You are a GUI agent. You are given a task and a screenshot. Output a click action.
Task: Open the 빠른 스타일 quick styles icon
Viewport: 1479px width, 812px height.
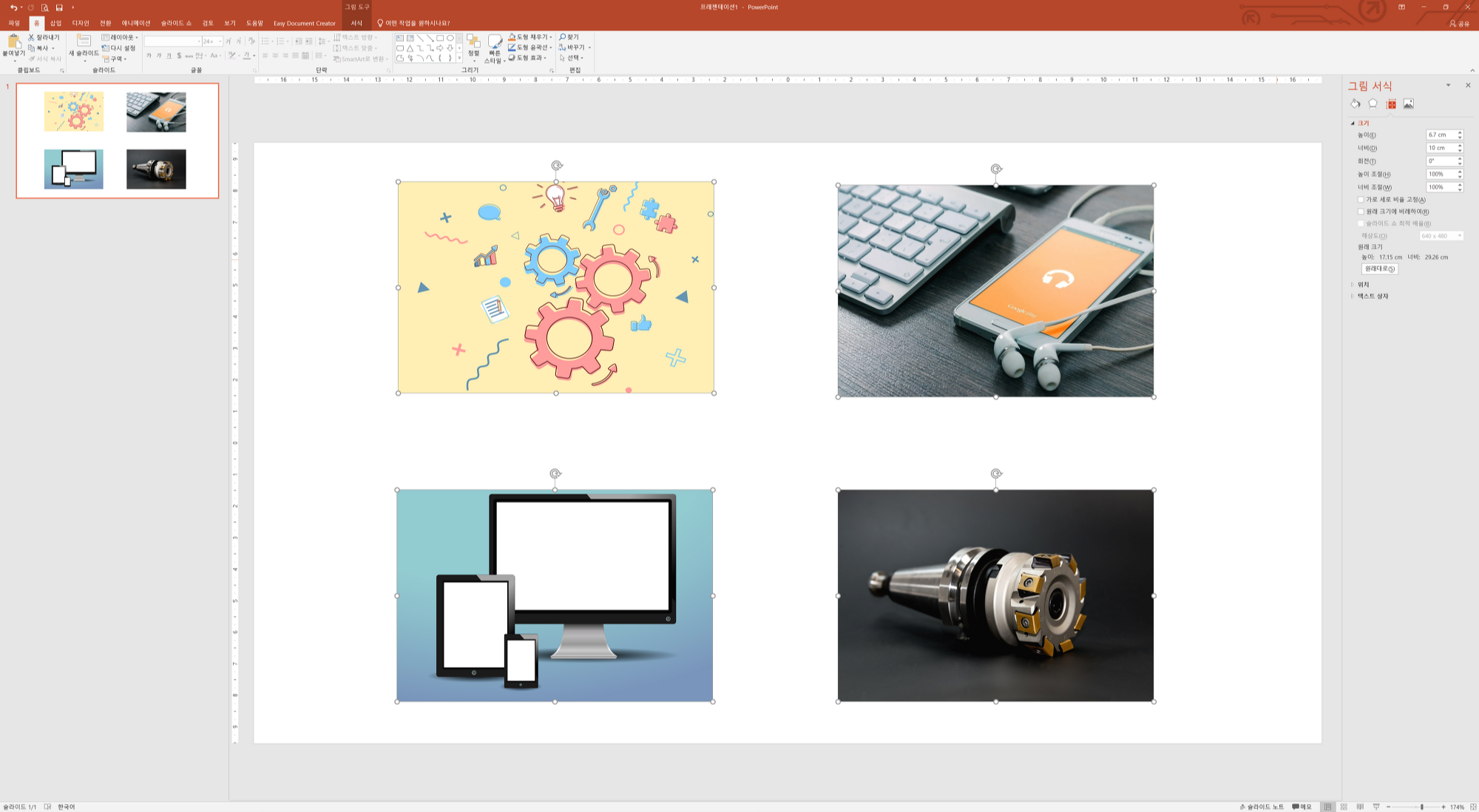[495, 41]
